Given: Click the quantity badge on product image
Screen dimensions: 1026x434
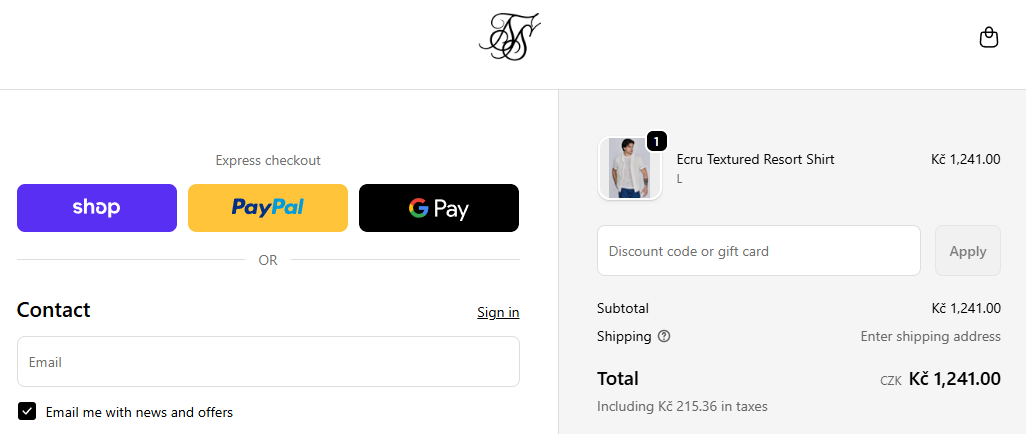Looking at the screenshot, I should (657, 141).
